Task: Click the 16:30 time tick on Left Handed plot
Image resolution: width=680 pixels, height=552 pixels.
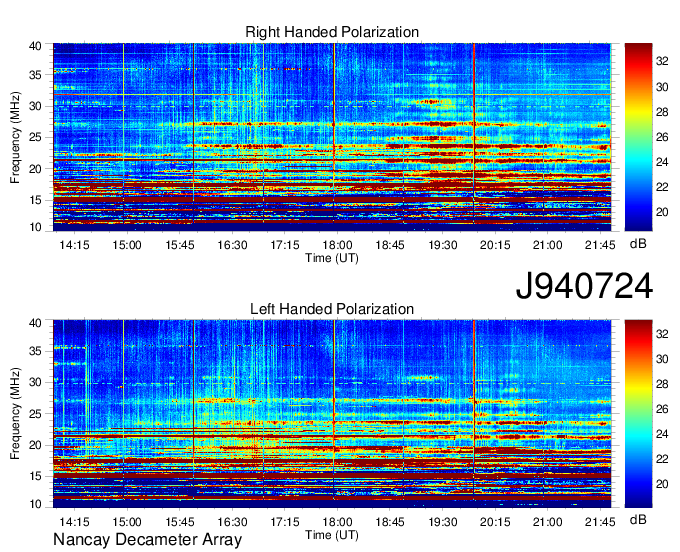Action: tap(232, 522)
